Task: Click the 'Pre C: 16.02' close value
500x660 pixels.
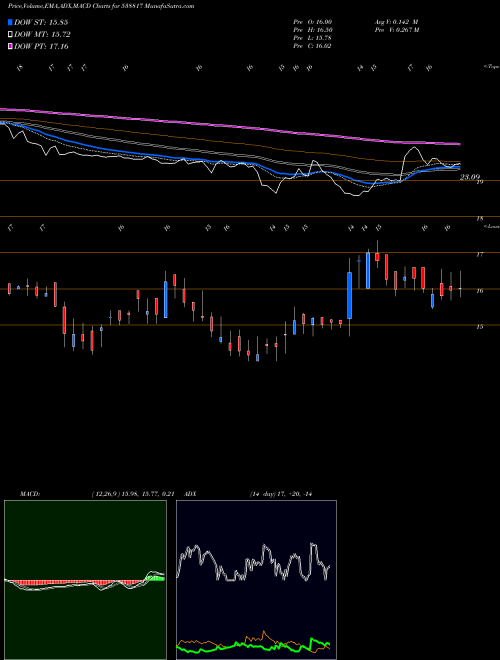Action: coord(313,46)
